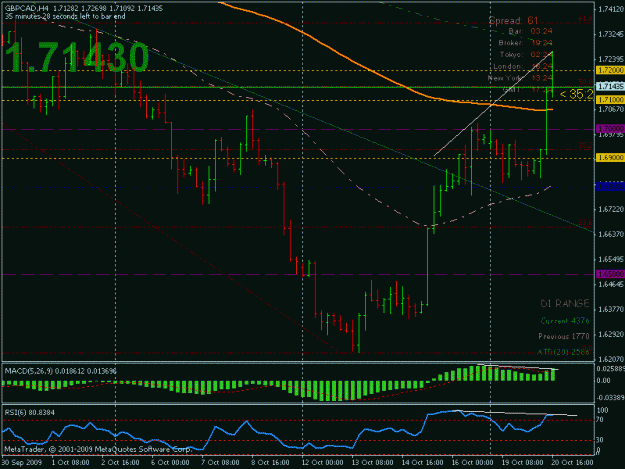Click the 20 Oct 16:00 time label

[x=572, y=462]
